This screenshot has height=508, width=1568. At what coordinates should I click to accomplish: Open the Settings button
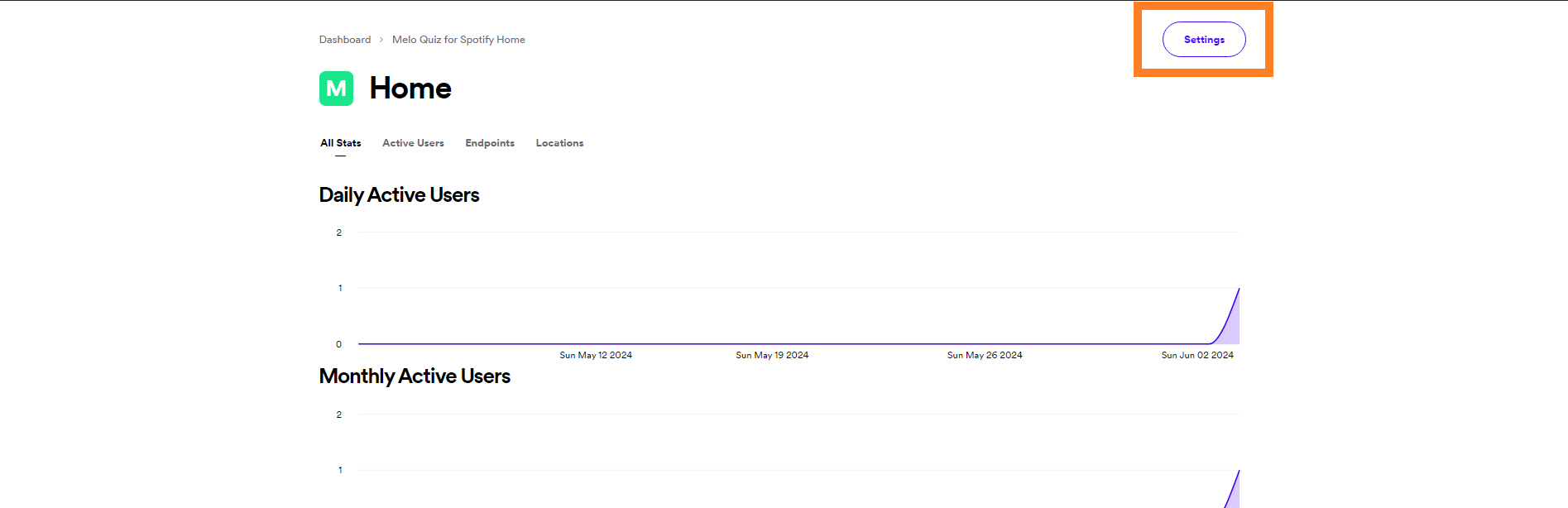1204,40
